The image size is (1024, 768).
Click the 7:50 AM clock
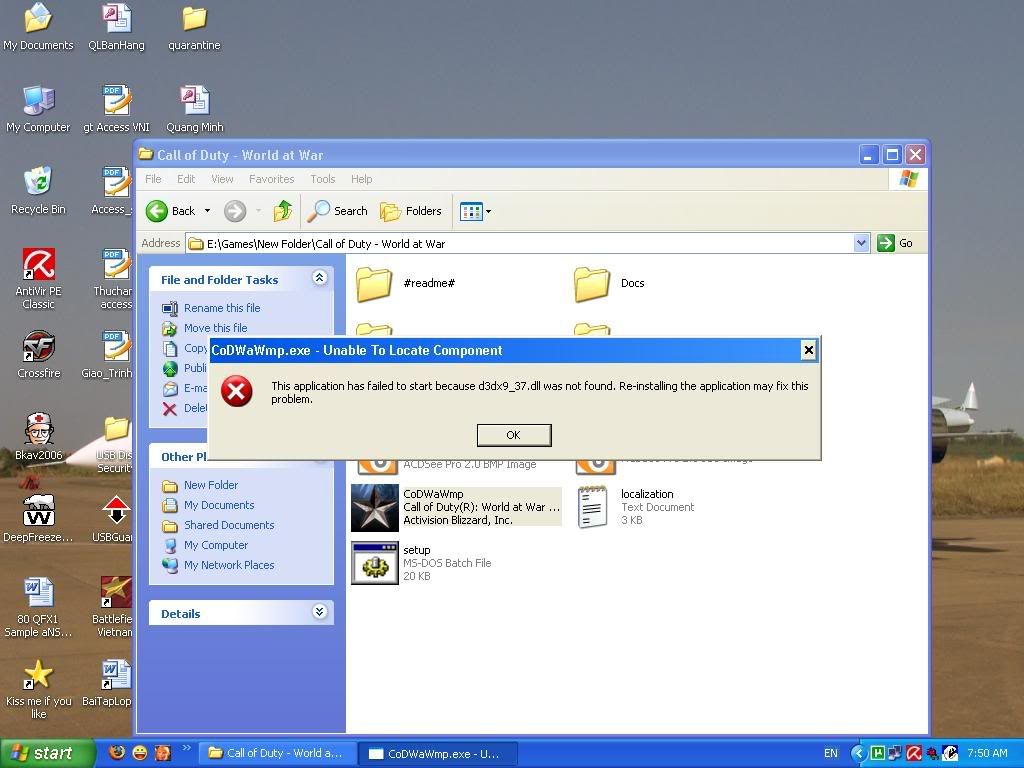(x=987, y=753)
